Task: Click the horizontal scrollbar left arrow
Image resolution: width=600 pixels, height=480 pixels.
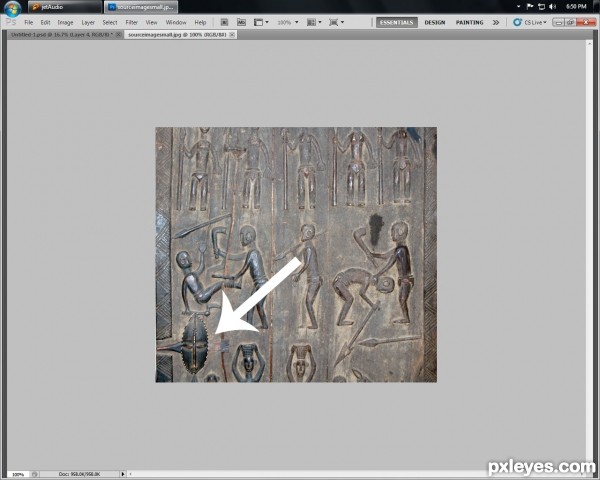Action: (x=130, y=474)
